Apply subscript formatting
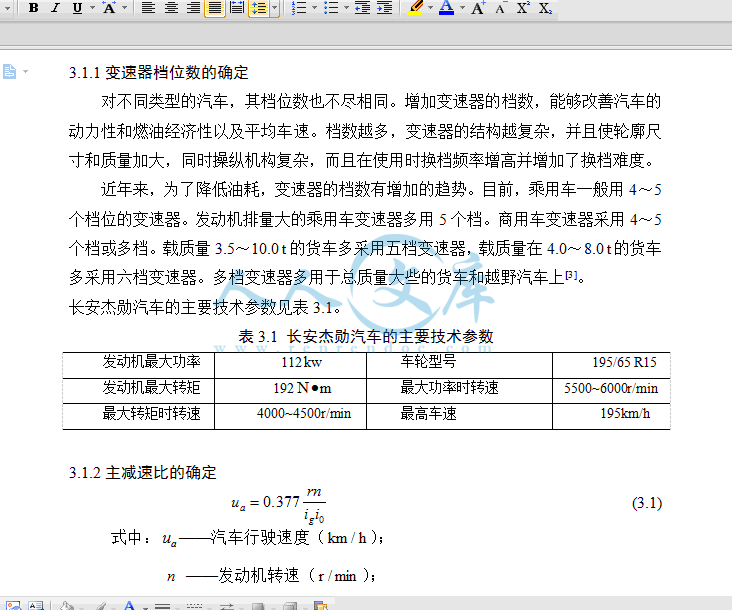The width and height of the screenshot is (732, 610). [545, 7]
